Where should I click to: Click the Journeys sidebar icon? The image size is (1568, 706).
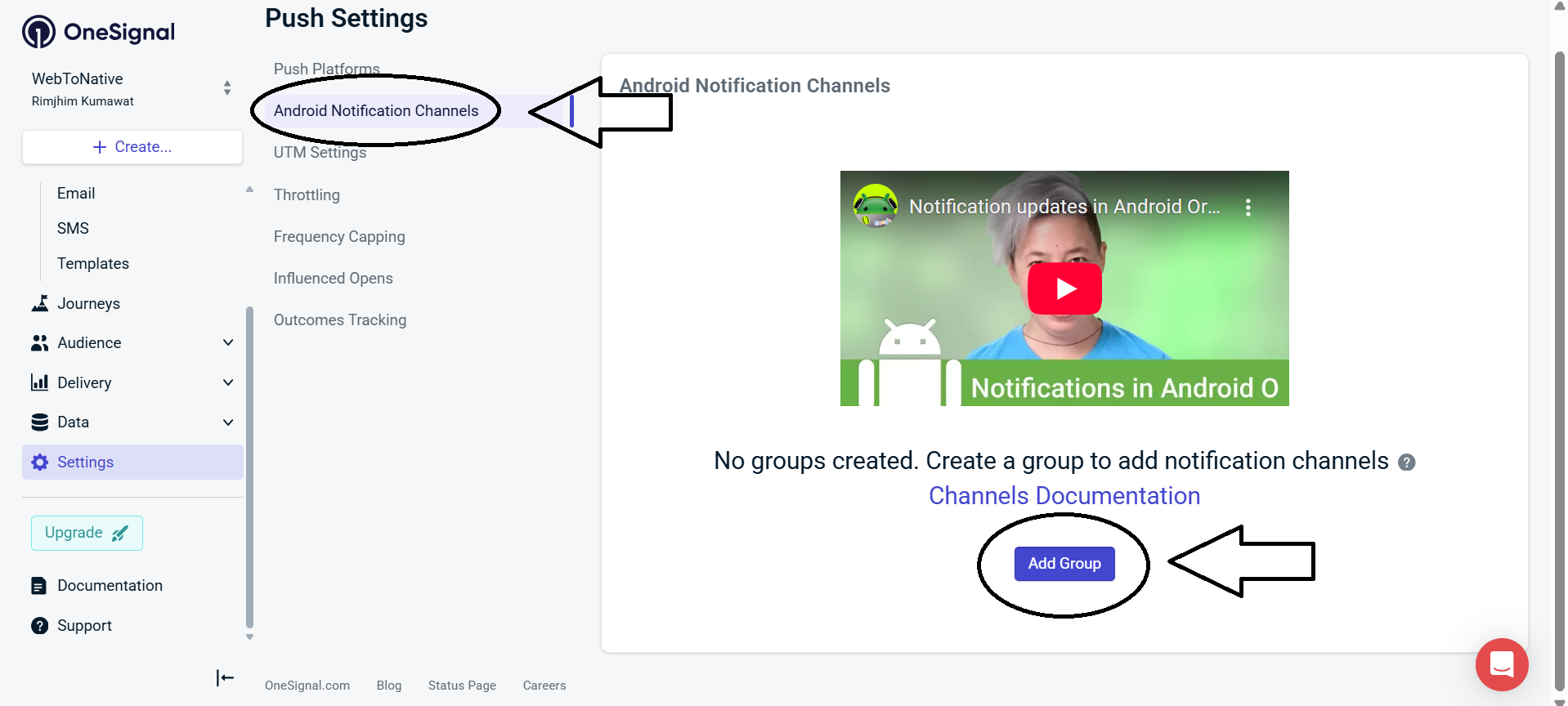pos(39,304)
